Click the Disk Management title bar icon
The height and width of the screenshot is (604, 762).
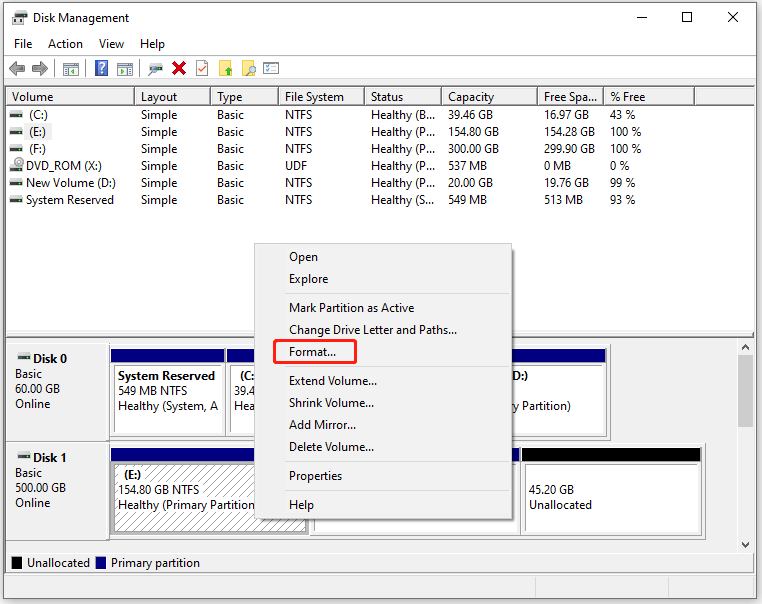[20, 18]
